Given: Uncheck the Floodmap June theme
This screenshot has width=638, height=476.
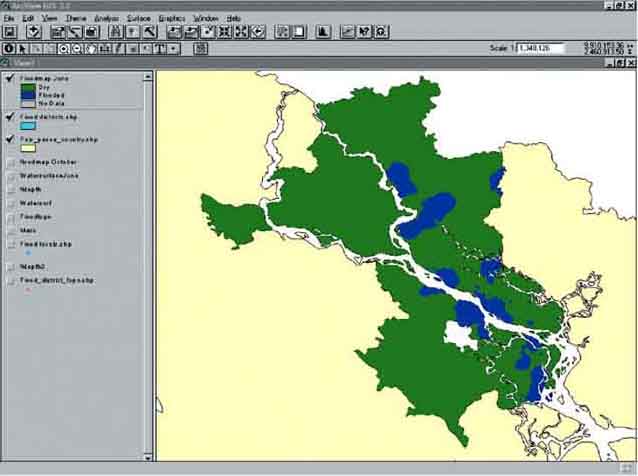Looking at the screenshot, I should (x=10, y=77).
